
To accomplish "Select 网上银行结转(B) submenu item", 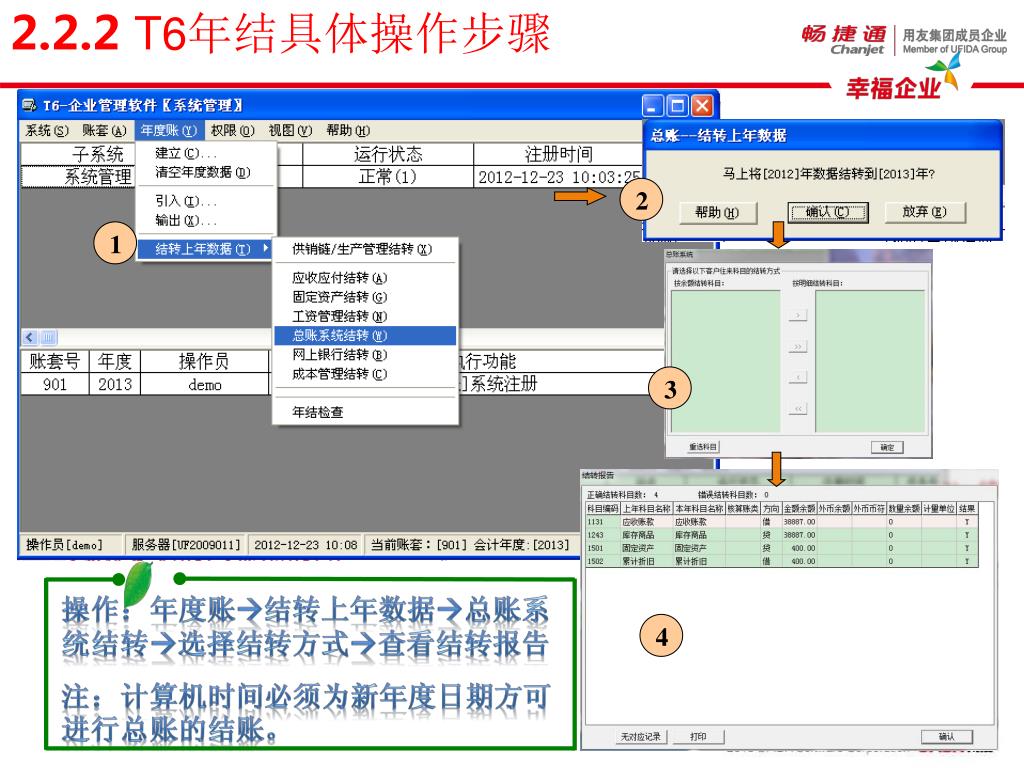I will (365, 355).
